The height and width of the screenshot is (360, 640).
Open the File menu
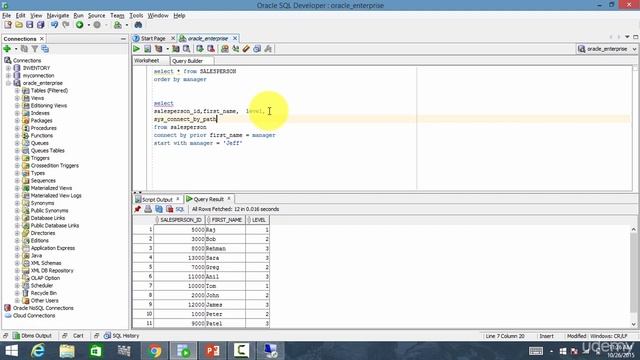(x=7, y=16)
